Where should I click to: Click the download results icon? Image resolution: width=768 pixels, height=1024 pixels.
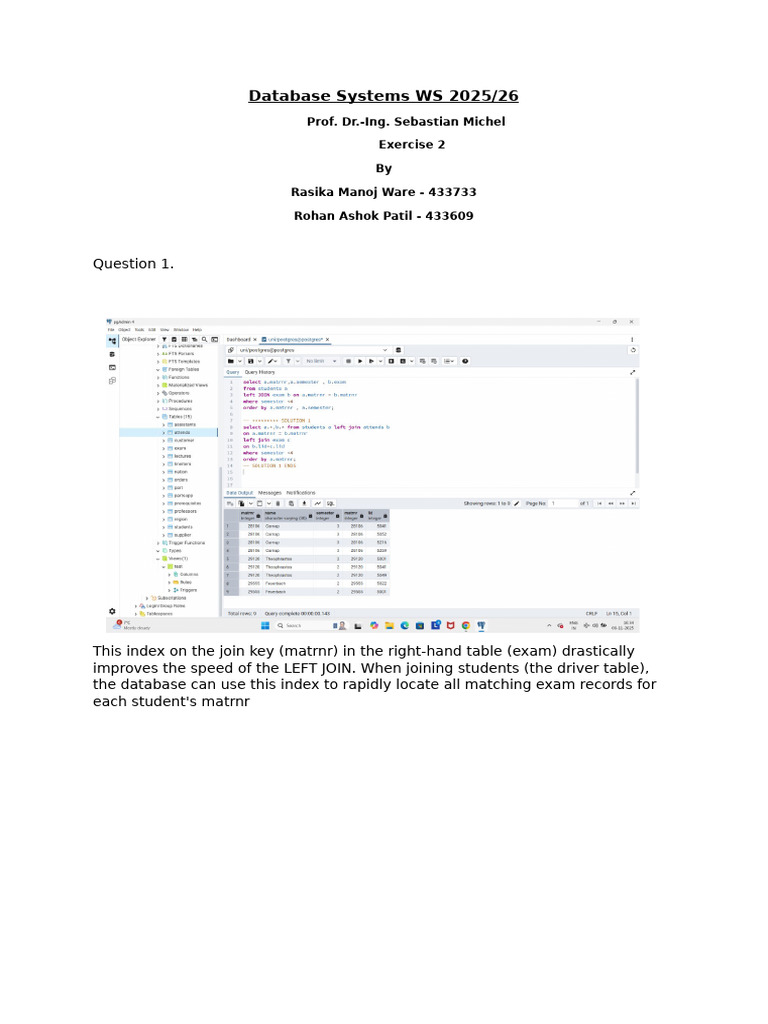coord(304,504)
